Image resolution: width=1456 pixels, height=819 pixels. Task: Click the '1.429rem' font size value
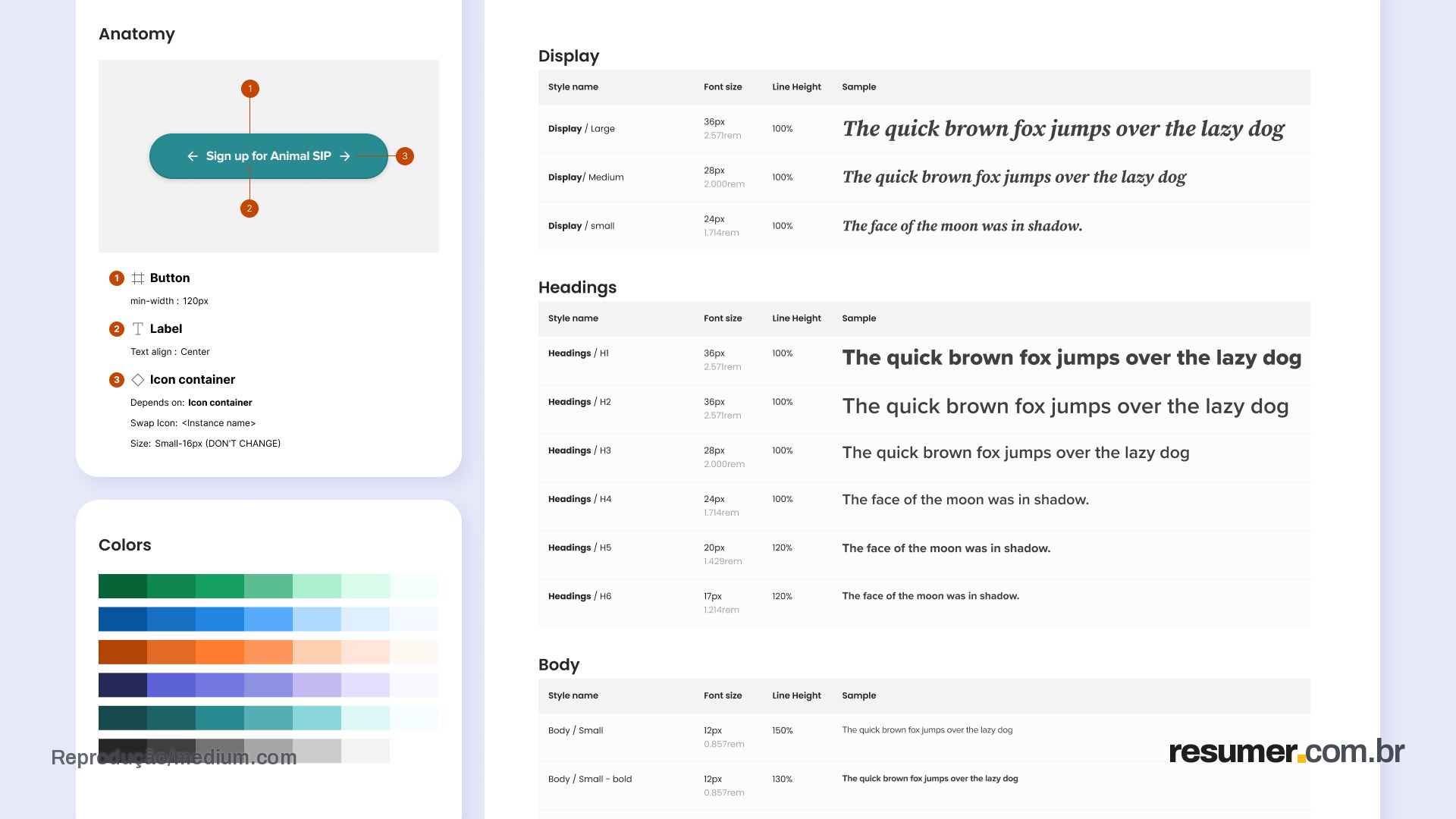723,561
